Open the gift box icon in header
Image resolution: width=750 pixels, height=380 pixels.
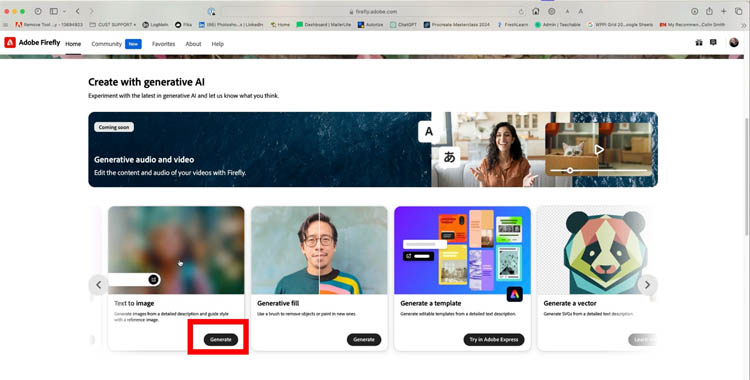(x=699, y=43)
